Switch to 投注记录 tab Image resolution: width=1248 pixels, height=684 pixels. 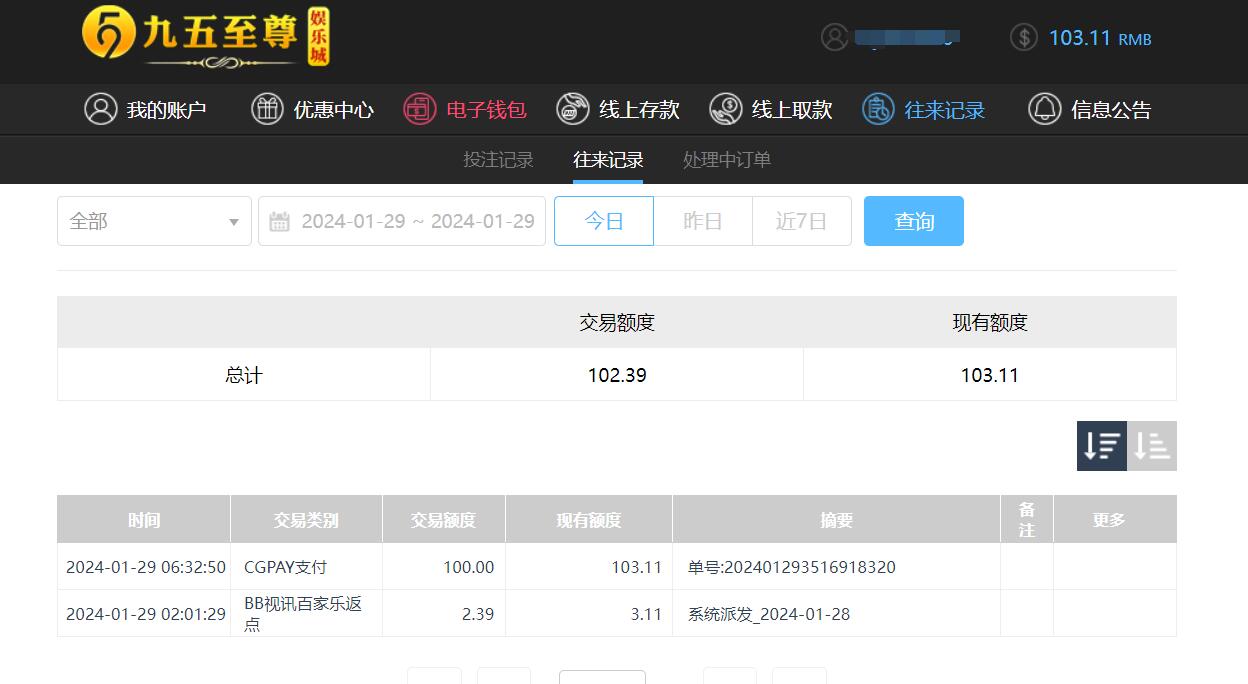click(498, 160)
